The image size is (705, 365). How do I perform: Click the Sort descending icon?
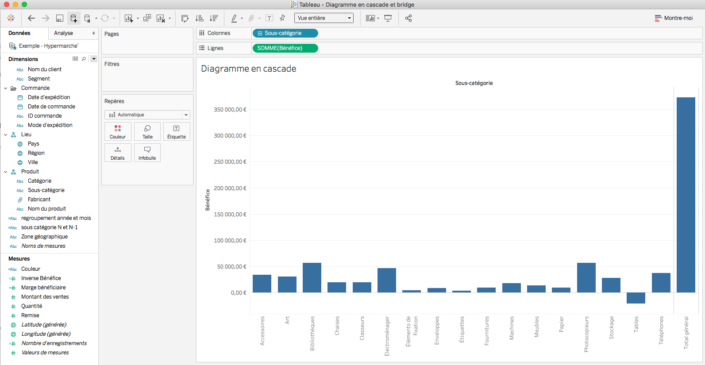(214, 18)
